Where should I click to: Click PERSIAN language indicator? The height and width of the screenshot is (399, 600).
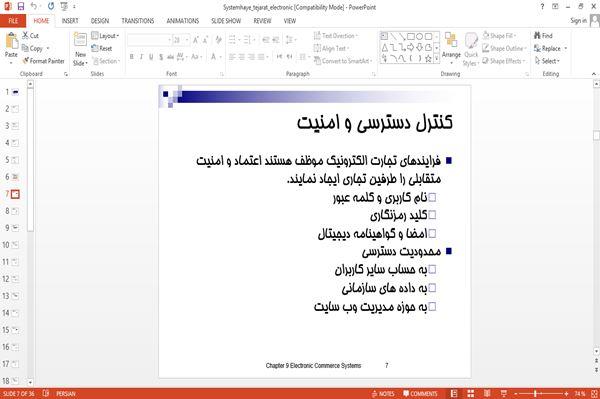click(x=66, y=394)
